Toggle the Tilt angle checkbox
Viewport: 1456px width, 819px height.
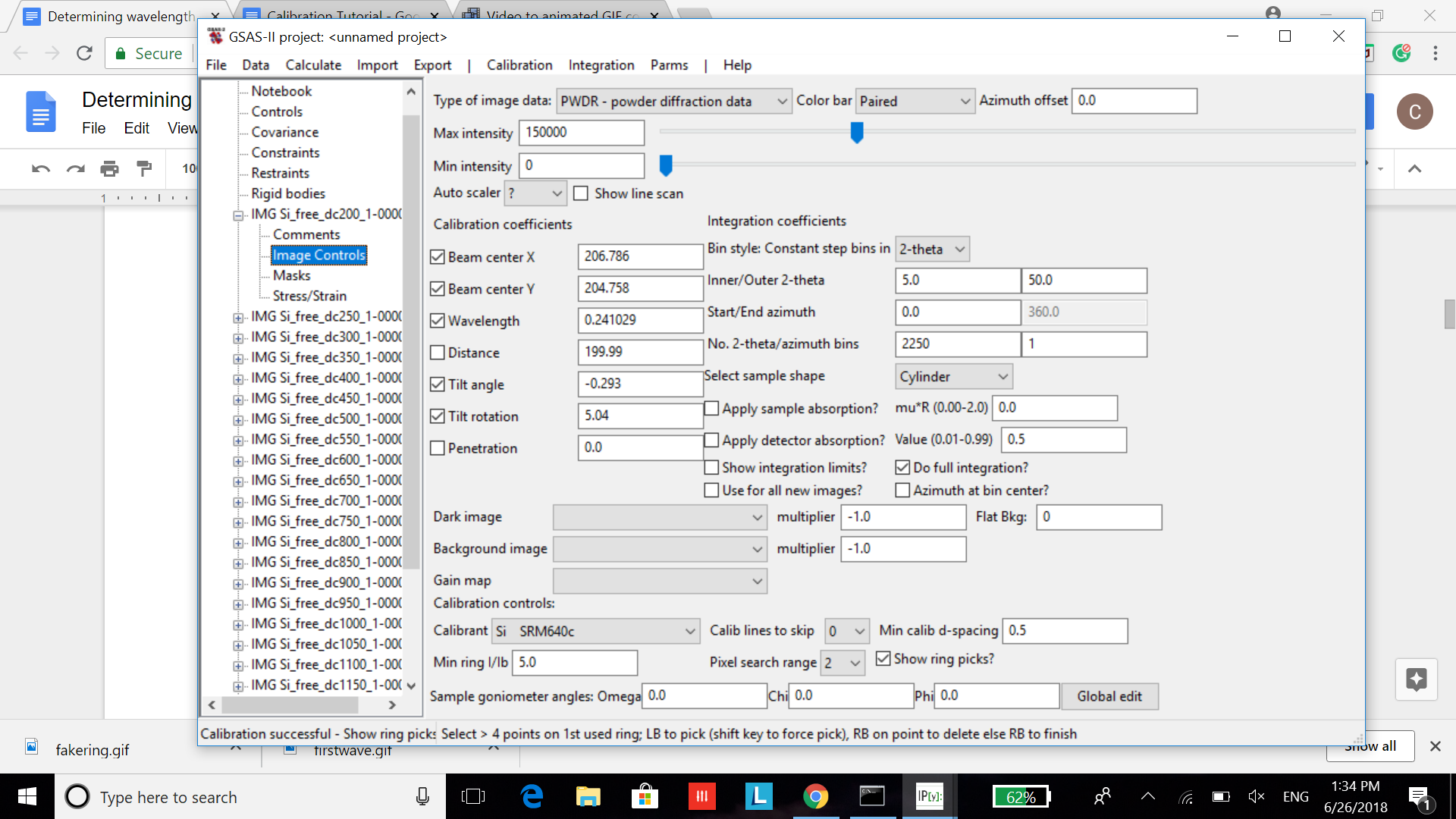click(x=438, y=384)
